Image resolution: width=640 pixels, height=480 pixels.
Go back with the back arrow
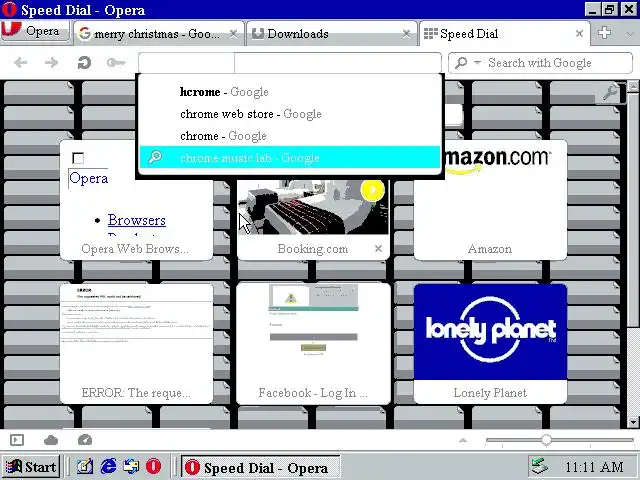tap(20, 62)
